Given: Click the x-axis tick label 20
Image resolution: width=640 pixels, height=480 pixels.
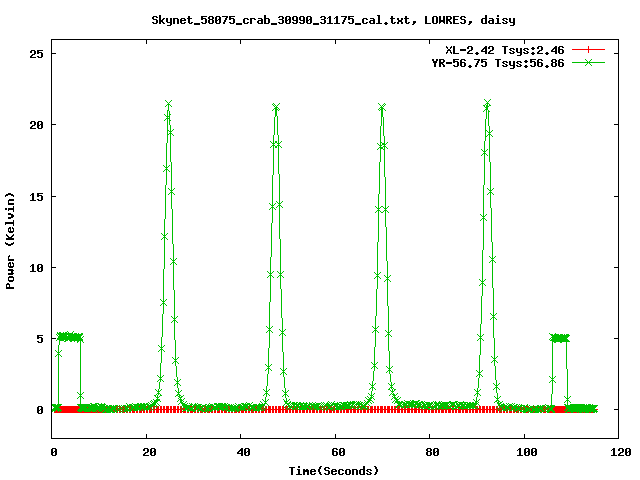Looking at the screenshot, I should 149,452.
